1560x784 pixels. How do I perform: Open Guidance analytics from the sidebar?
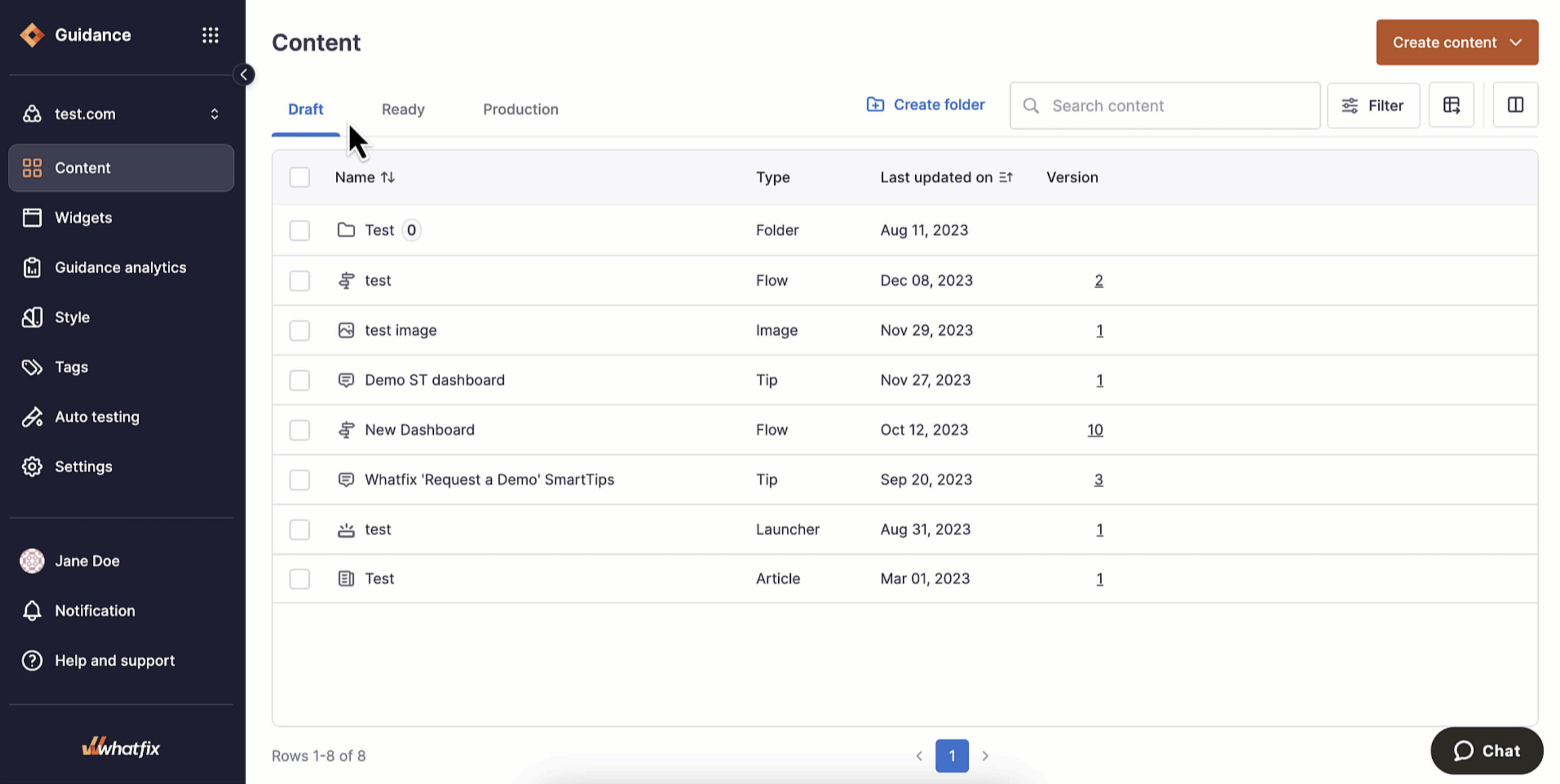[120, 267]
